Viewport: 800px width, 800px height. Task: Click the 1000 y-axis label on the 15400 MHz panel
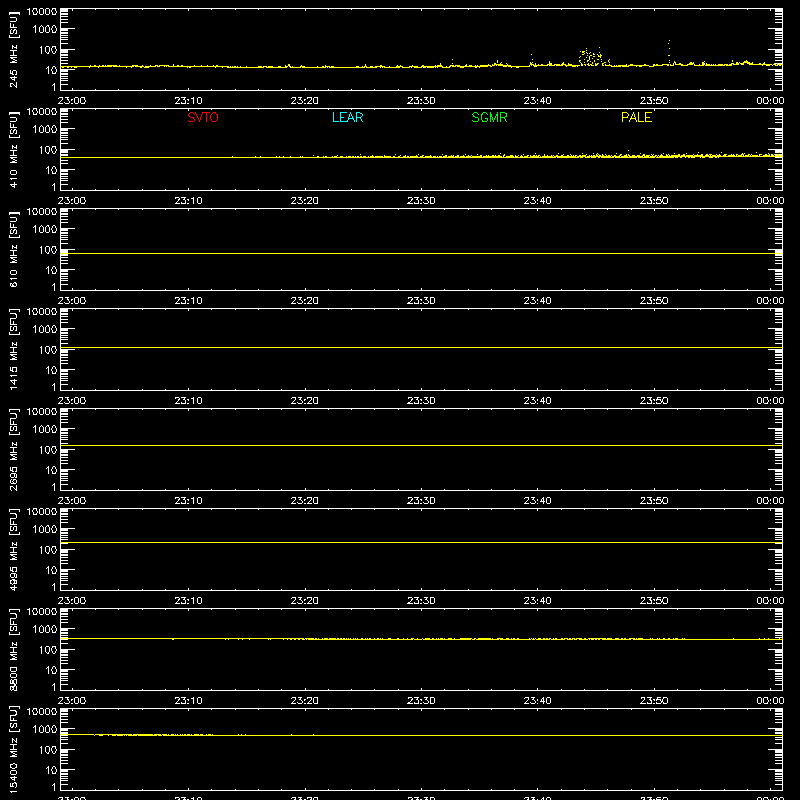[x=45, y=730]
